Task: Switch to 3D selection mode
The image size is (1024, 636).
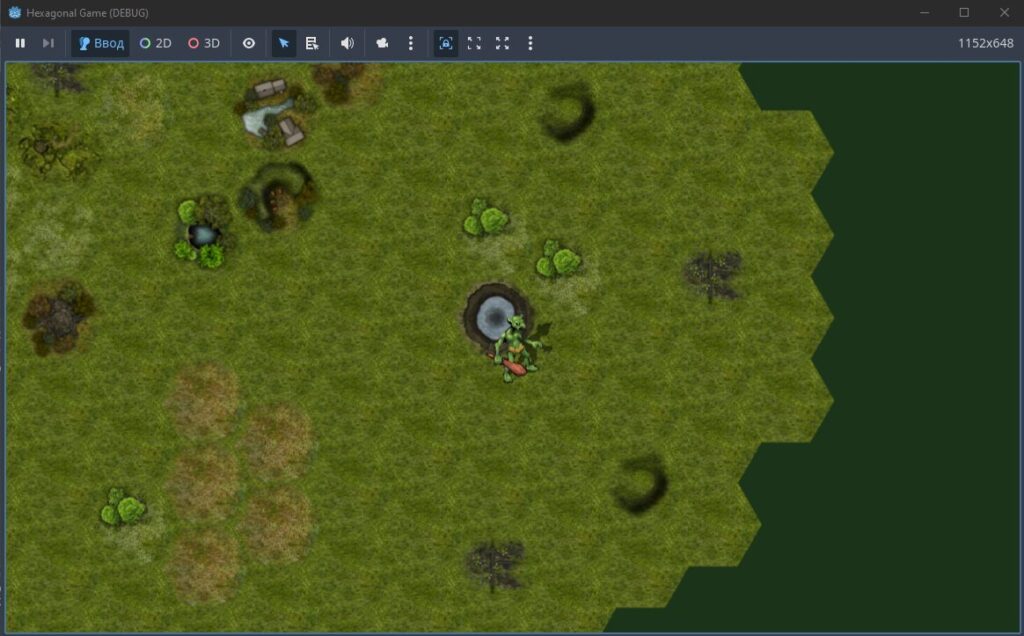Action: coord(204,43)
